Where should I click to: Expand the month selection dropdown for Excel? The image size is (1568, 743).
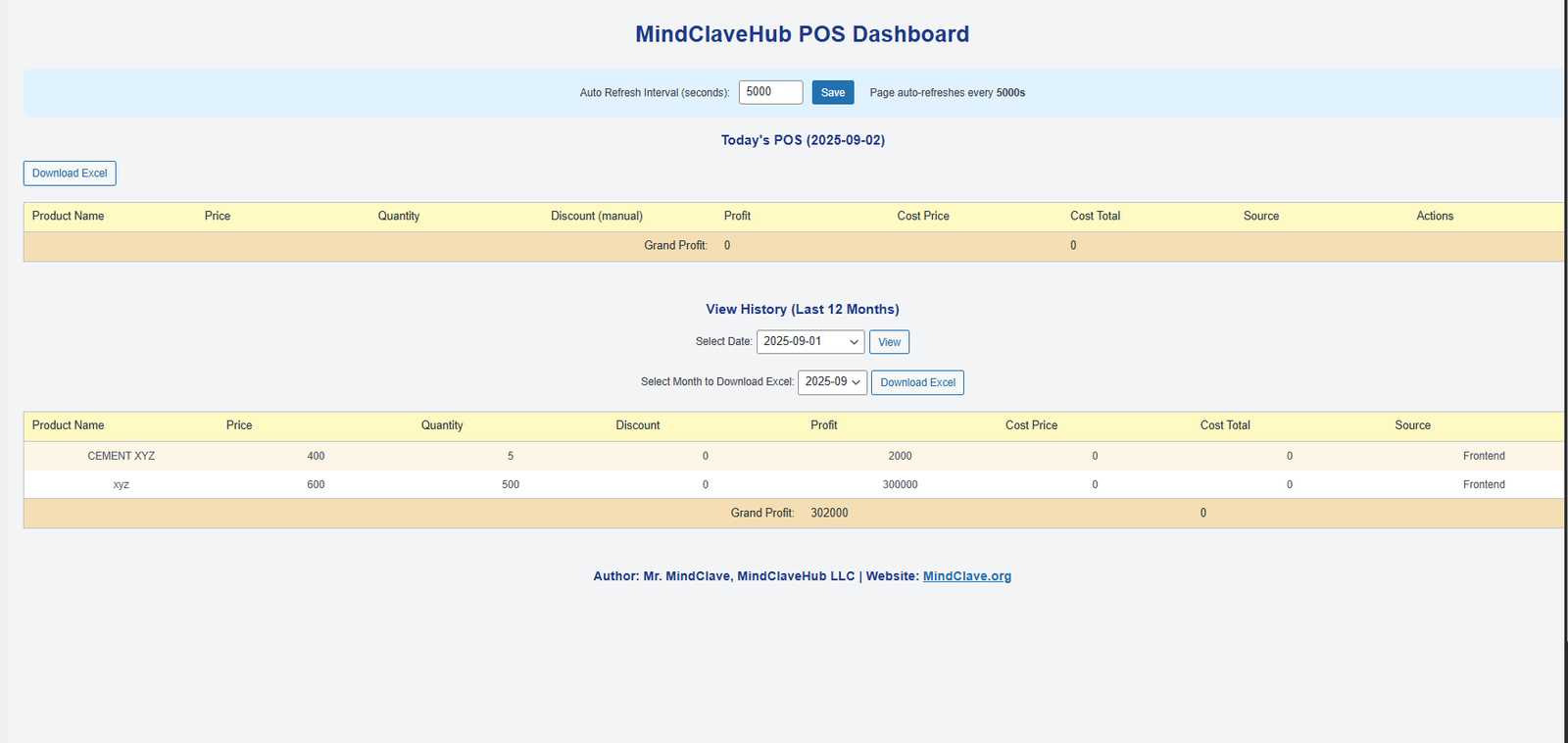pyautogui.click(x=832, y=382)
